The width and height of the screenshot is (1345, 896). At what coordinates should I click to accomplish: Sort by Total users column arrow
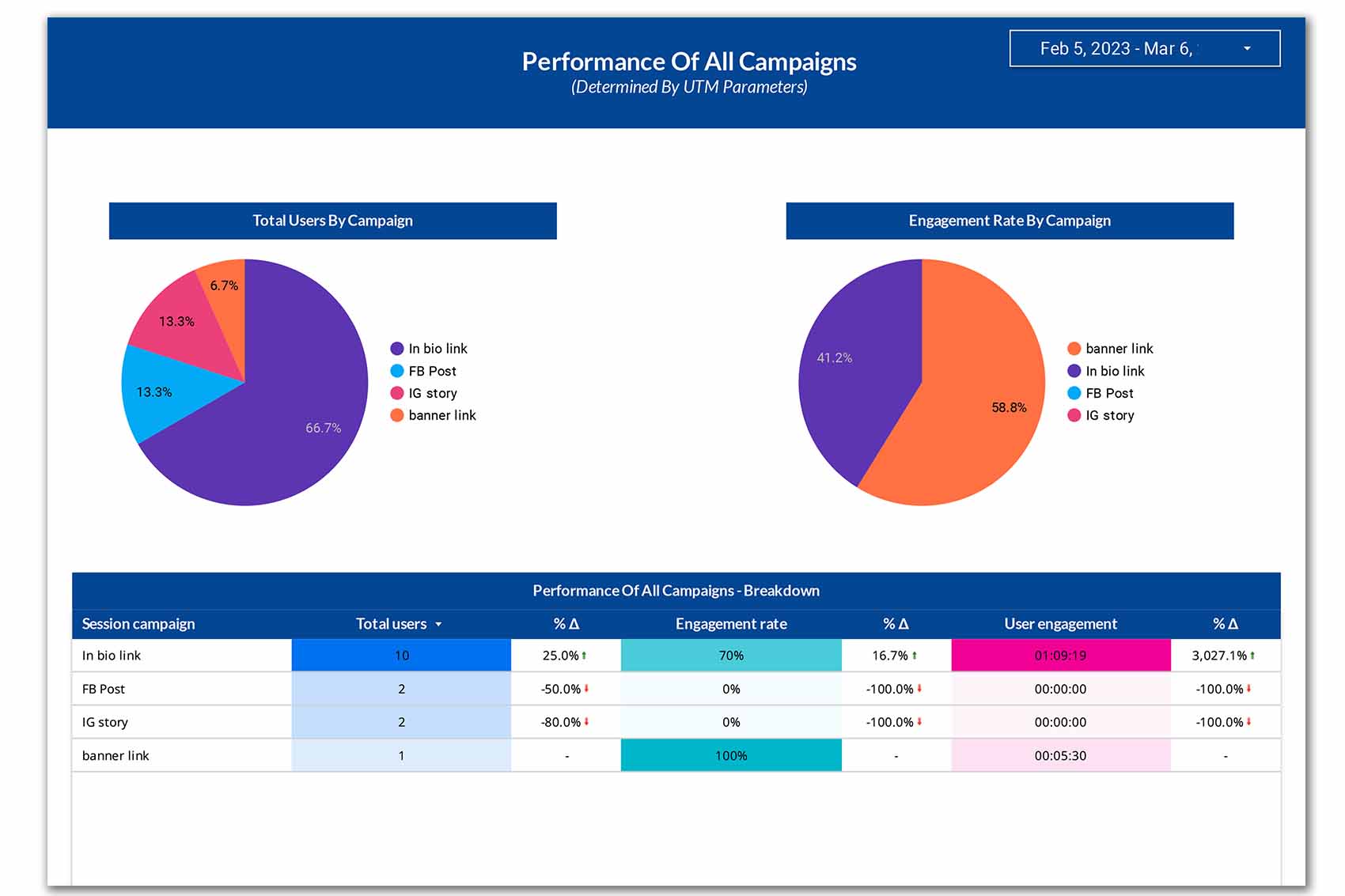(438, 624)
